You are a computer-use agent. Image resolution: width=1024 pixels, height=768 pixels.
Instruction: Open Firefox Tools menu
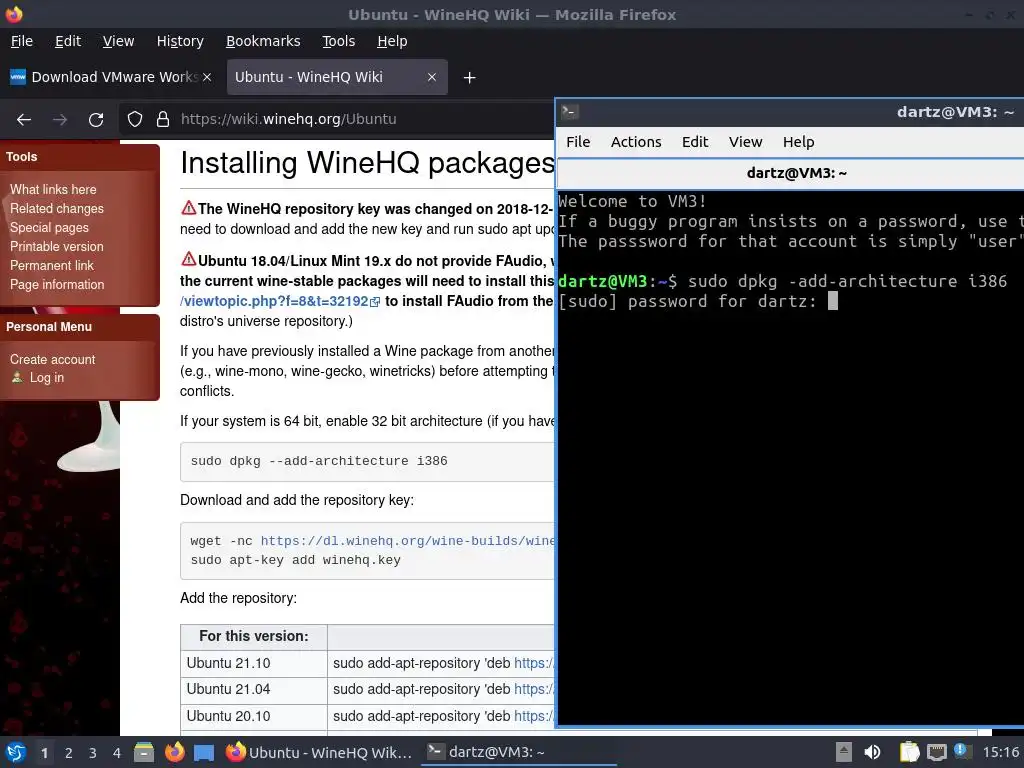tap(338, 41)
